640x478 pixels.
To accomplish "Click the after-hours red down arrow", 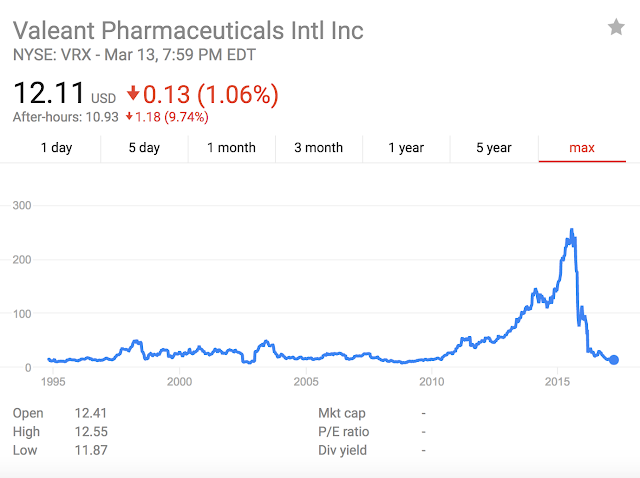I will pyautogui.click(x=129, y=117).
